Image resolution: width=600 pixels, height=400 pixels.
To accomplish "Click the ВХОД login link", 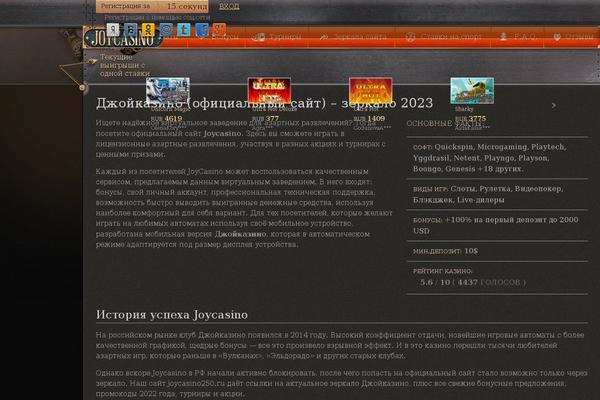I will point(229,6).
